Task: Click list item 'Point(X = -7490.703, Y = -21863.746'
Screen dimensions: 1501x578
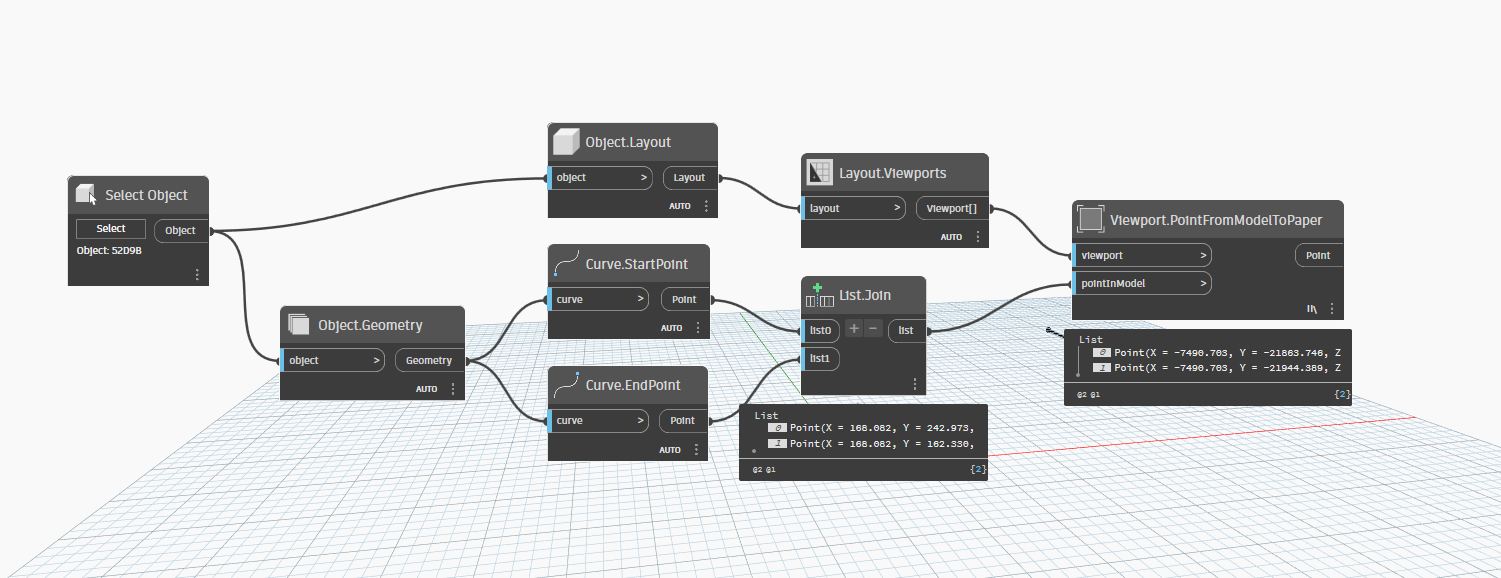Action: 1228,353
